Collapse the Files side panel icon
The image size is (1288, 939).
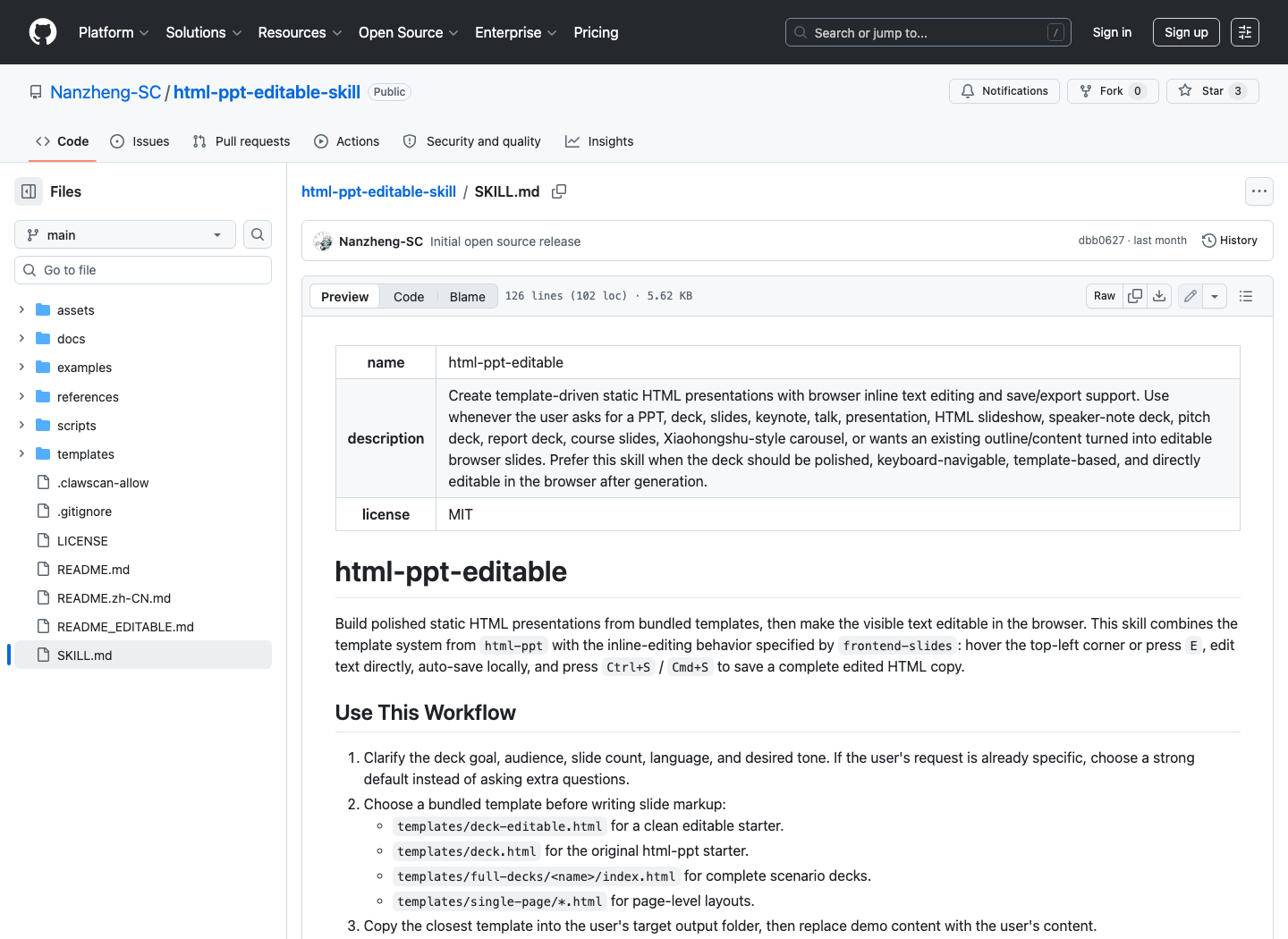pyautogui.click(x=29, y=191)
